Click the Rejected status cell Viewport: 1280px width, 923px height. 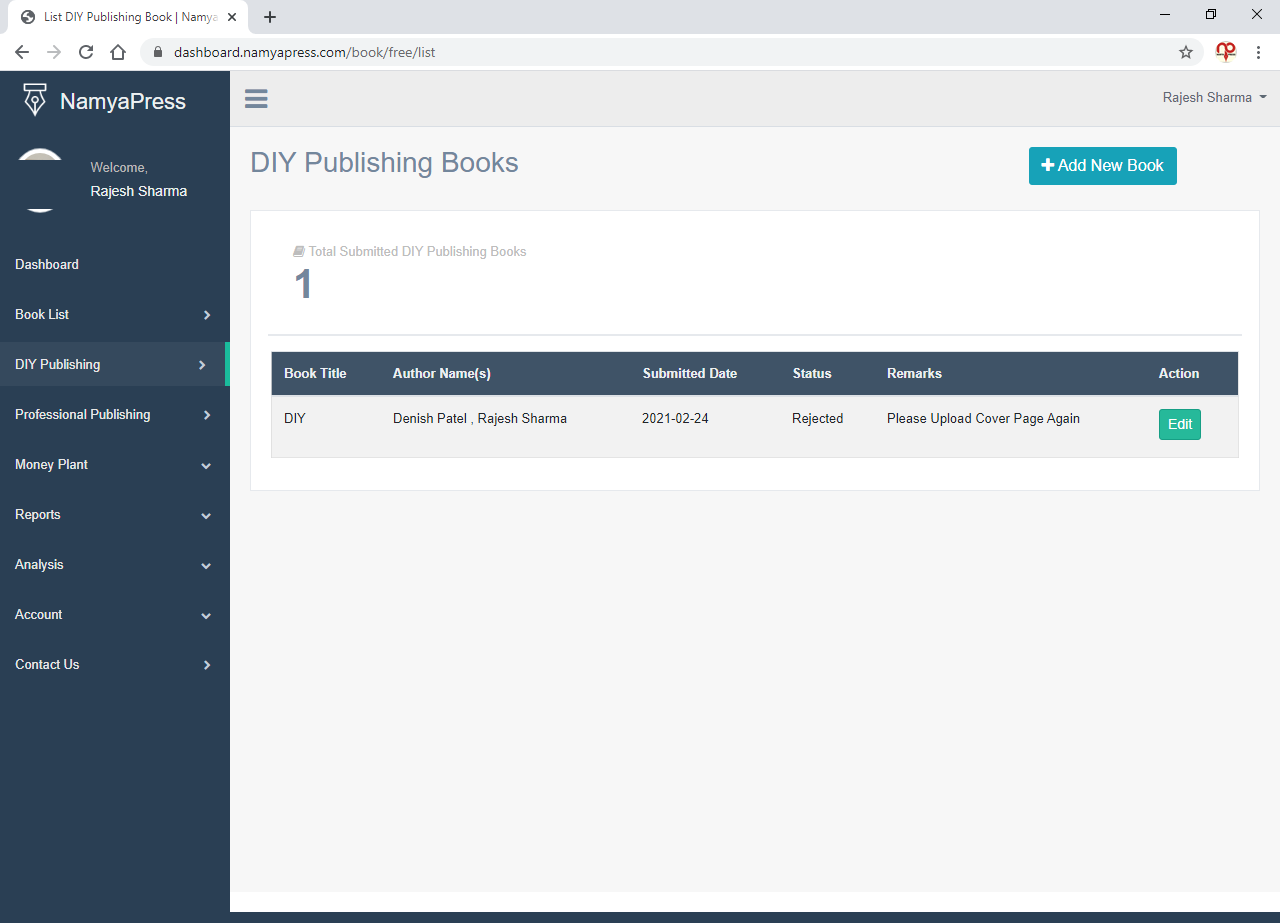point(817,418)
